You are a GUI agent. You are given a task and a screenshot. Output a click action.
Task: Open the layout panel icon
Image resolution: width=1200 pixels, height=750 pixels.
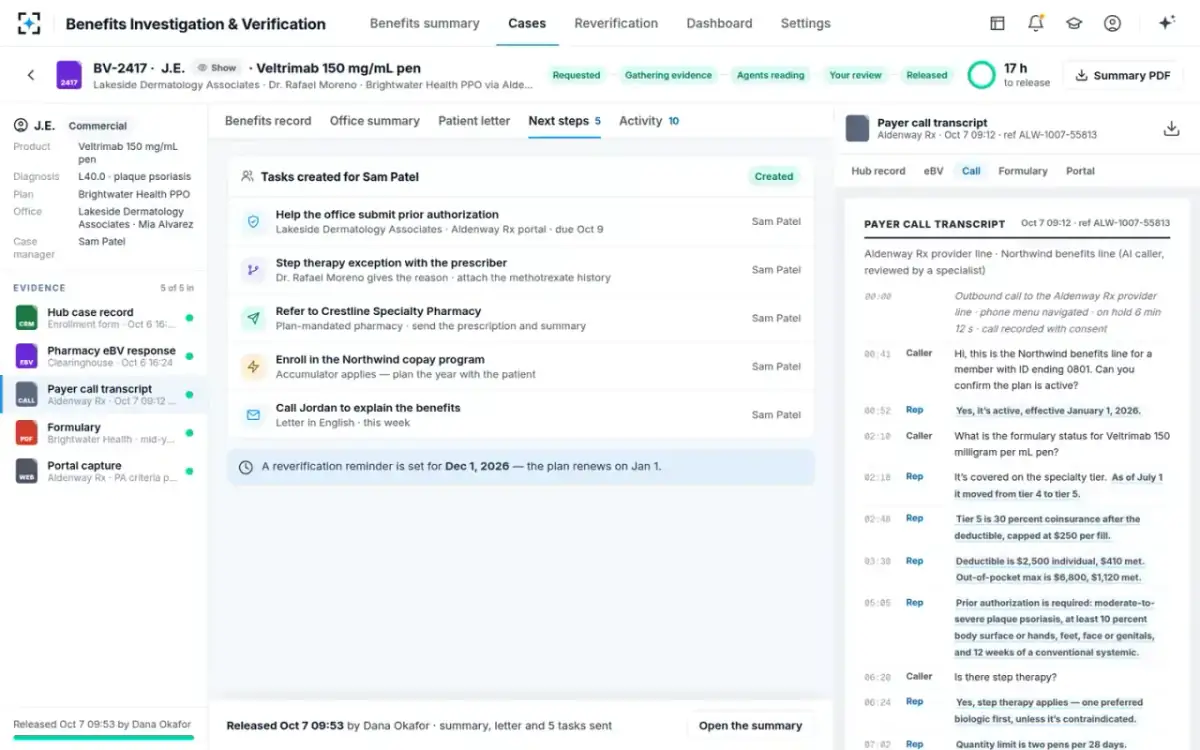pyautogui.click(x=997, y=23)
